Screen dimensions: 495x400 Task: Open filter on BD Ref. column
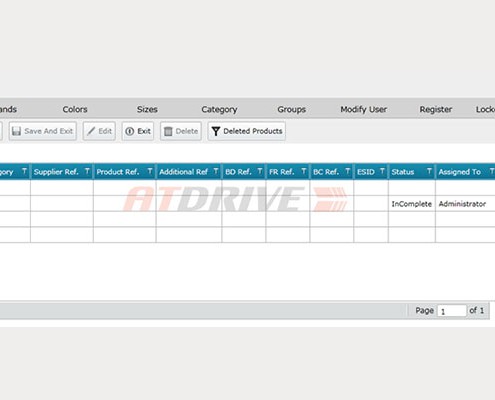[260, 171]
